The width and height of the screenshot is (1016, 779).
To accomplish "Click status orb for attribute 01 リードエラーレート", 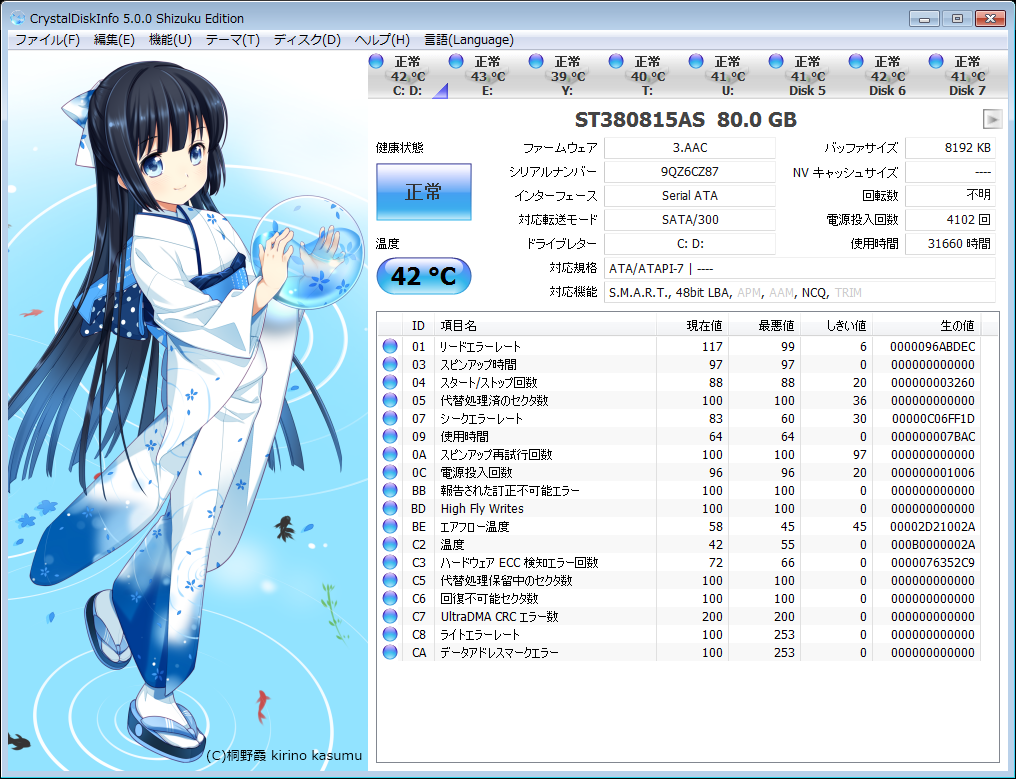I will pyautogui.click(x=390, y=346).
